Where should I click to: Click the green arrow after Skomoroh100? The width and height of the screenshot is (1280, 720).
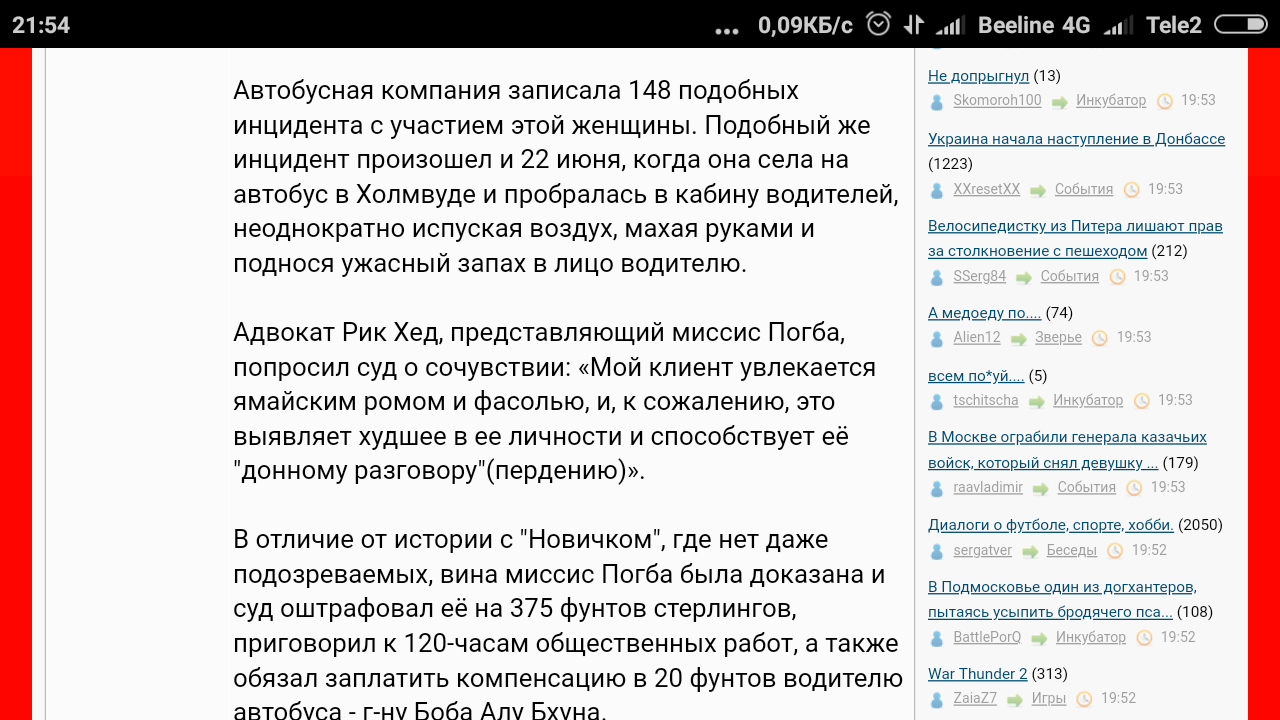click(x=1059, y=102)
